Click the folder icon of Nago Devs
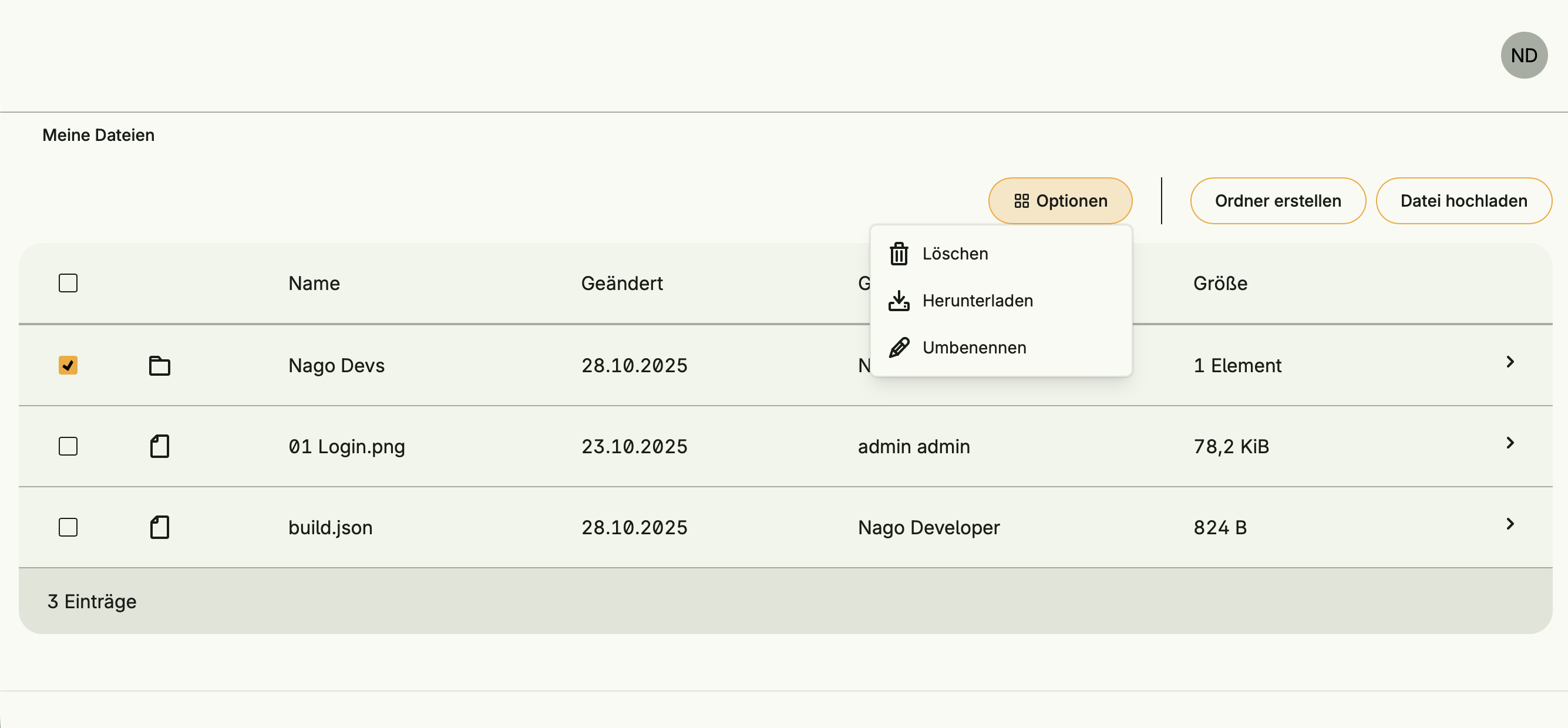 pyautogui.click(x=160, y=365)
